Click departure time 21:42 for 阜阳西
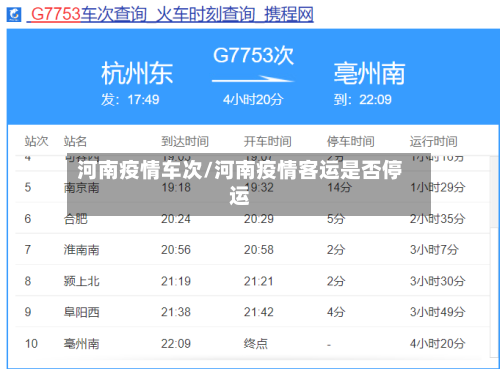Viewport: 500px width, 369px height. [259, 312]
